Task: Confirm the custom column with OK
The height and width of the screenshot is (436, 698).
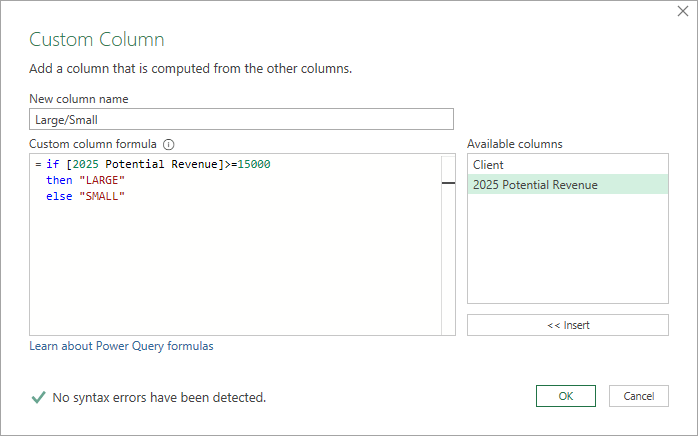Action: pyautogui.click(x=565, y=396)
